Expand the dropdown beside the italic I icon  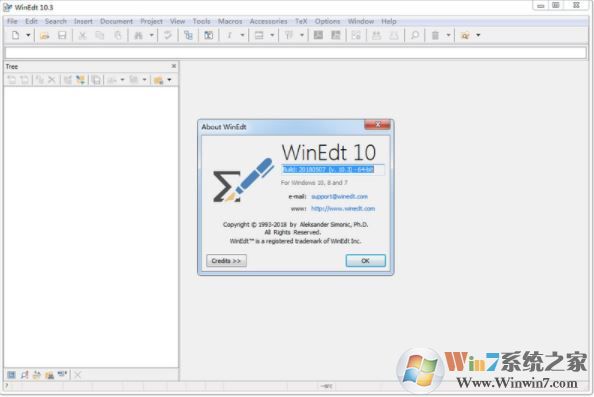tap(242, 35)
